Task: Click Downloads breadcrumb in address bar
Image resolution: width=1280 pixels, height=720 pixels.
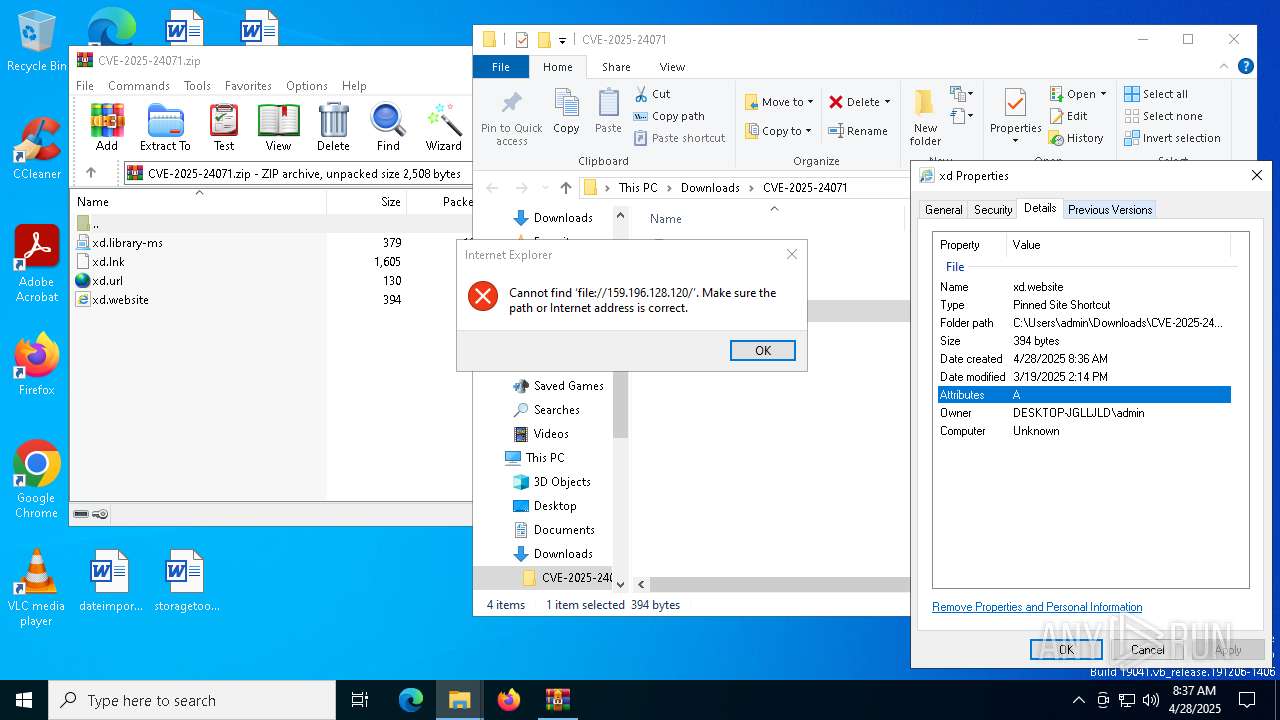Action: [x=710, y=187]
